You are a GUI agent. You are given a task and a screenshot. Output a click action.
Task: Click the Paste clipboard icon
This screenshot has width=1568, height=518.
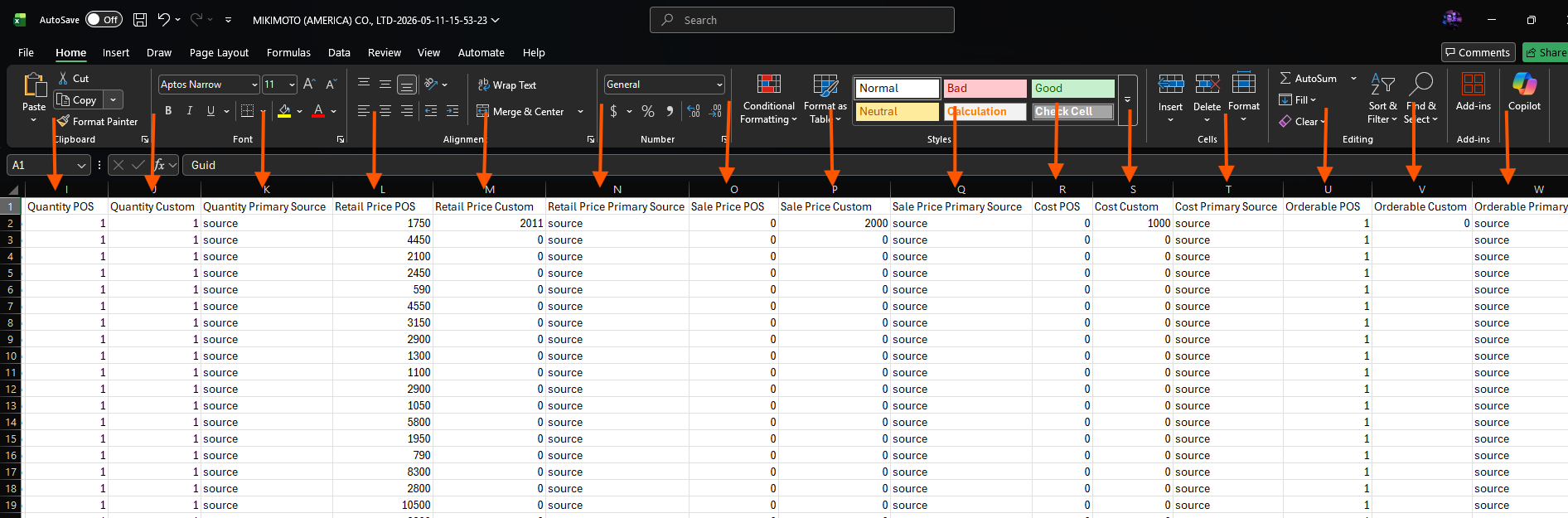coord(34,85)
